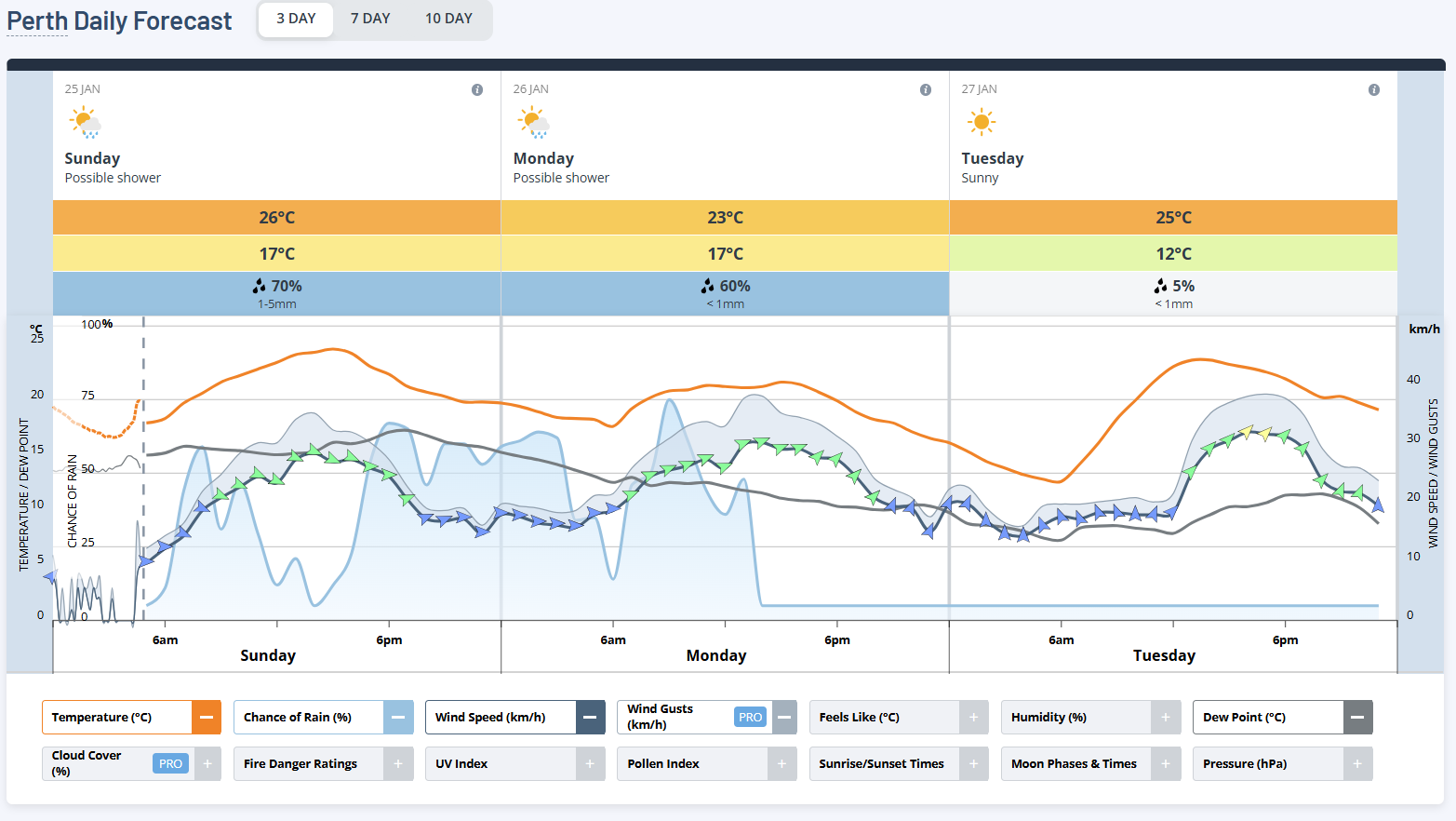Click the PRO badge on Wind Gusts
The width and height of the screenshot is (1456, 821).
750,717
